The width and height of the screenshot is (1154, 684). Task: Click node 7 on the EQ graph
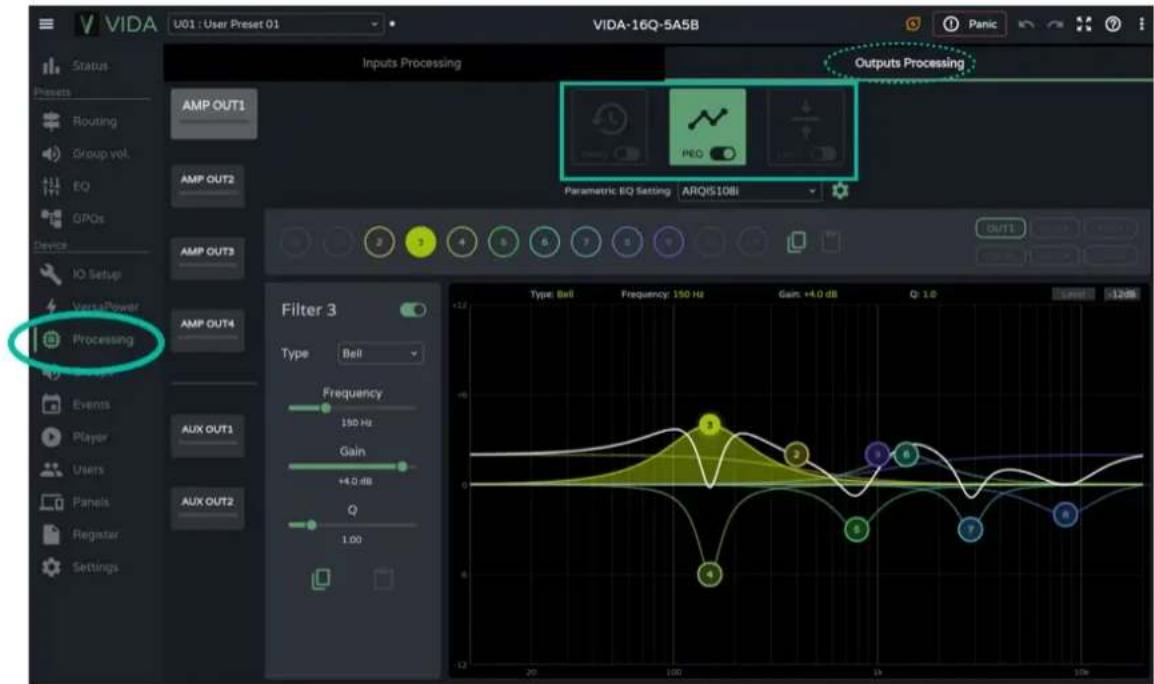[x=971, y=529]
